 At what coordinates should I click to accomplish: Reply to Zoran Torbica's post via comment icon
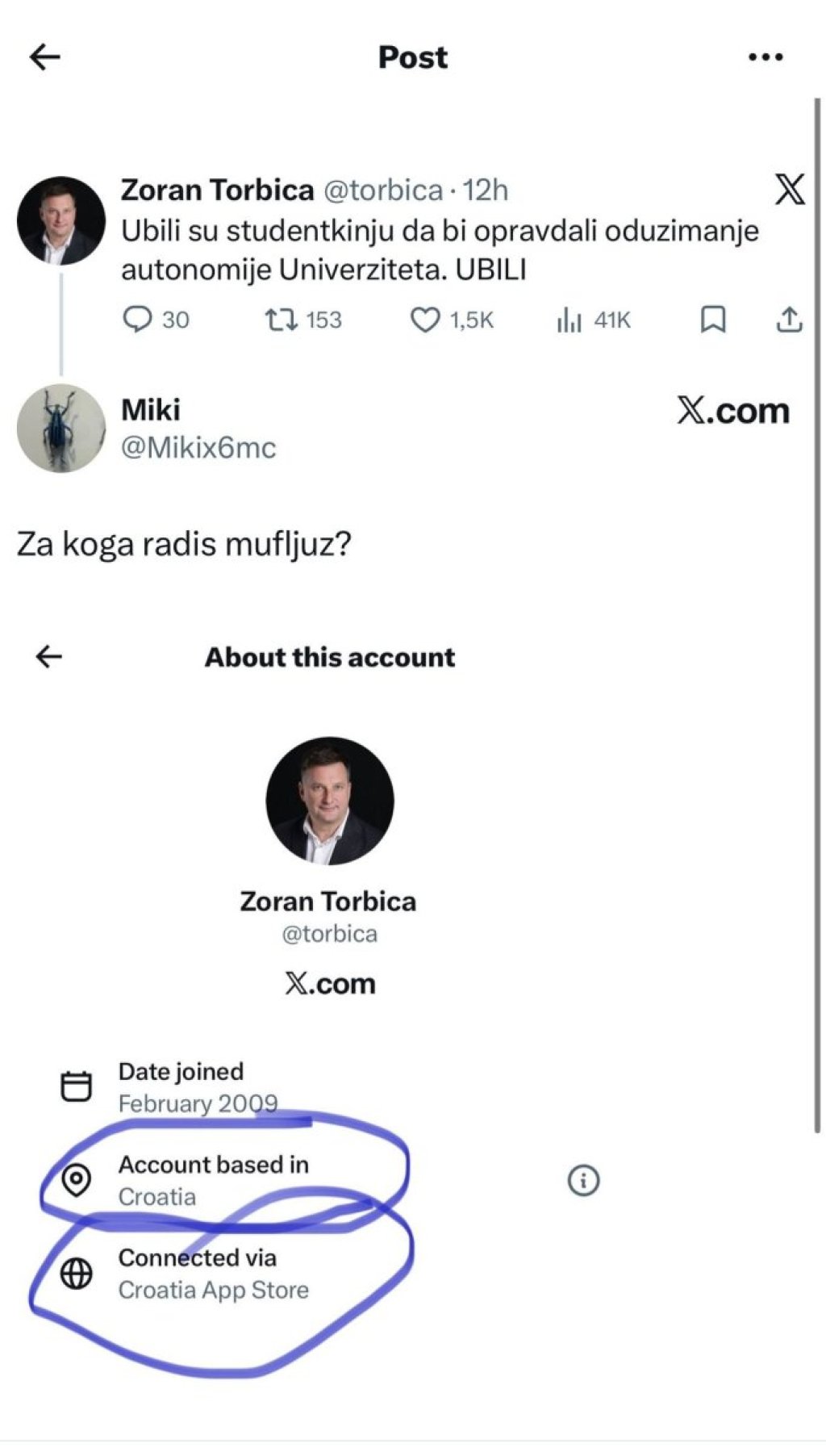(137, 320)
